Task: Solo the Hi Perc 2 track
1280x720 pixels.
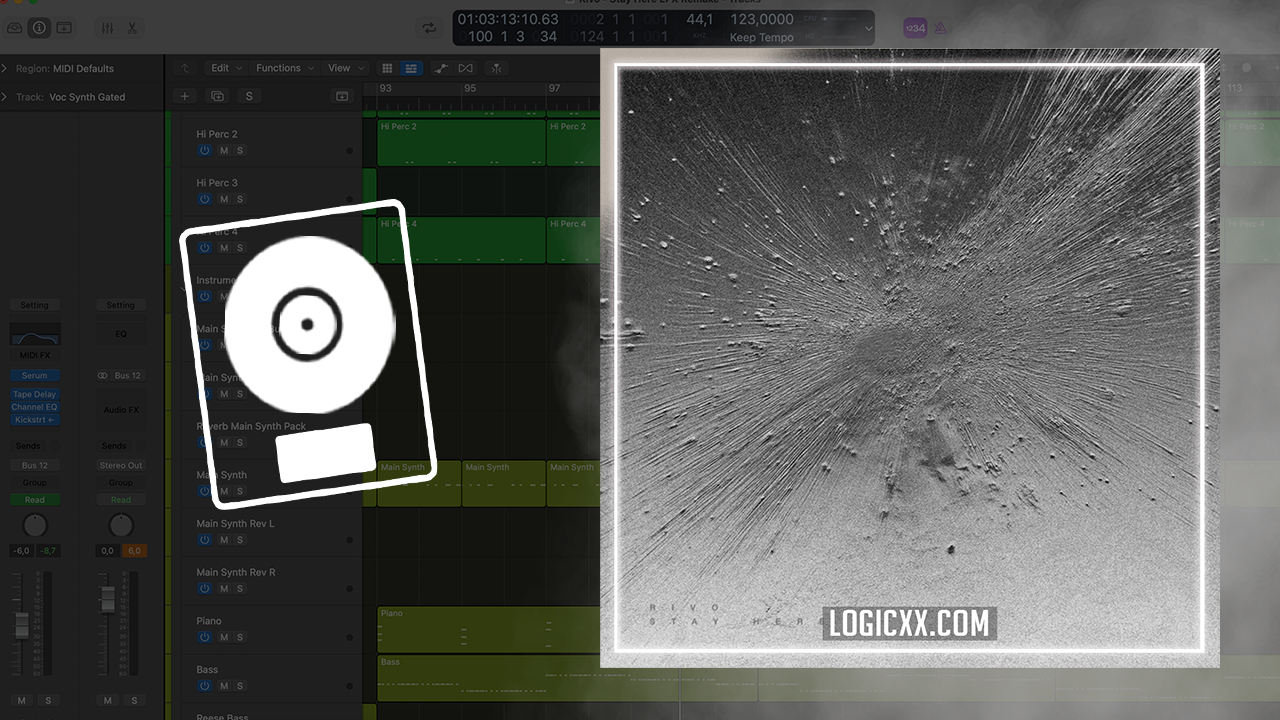Action: click(x=240, y=150)
